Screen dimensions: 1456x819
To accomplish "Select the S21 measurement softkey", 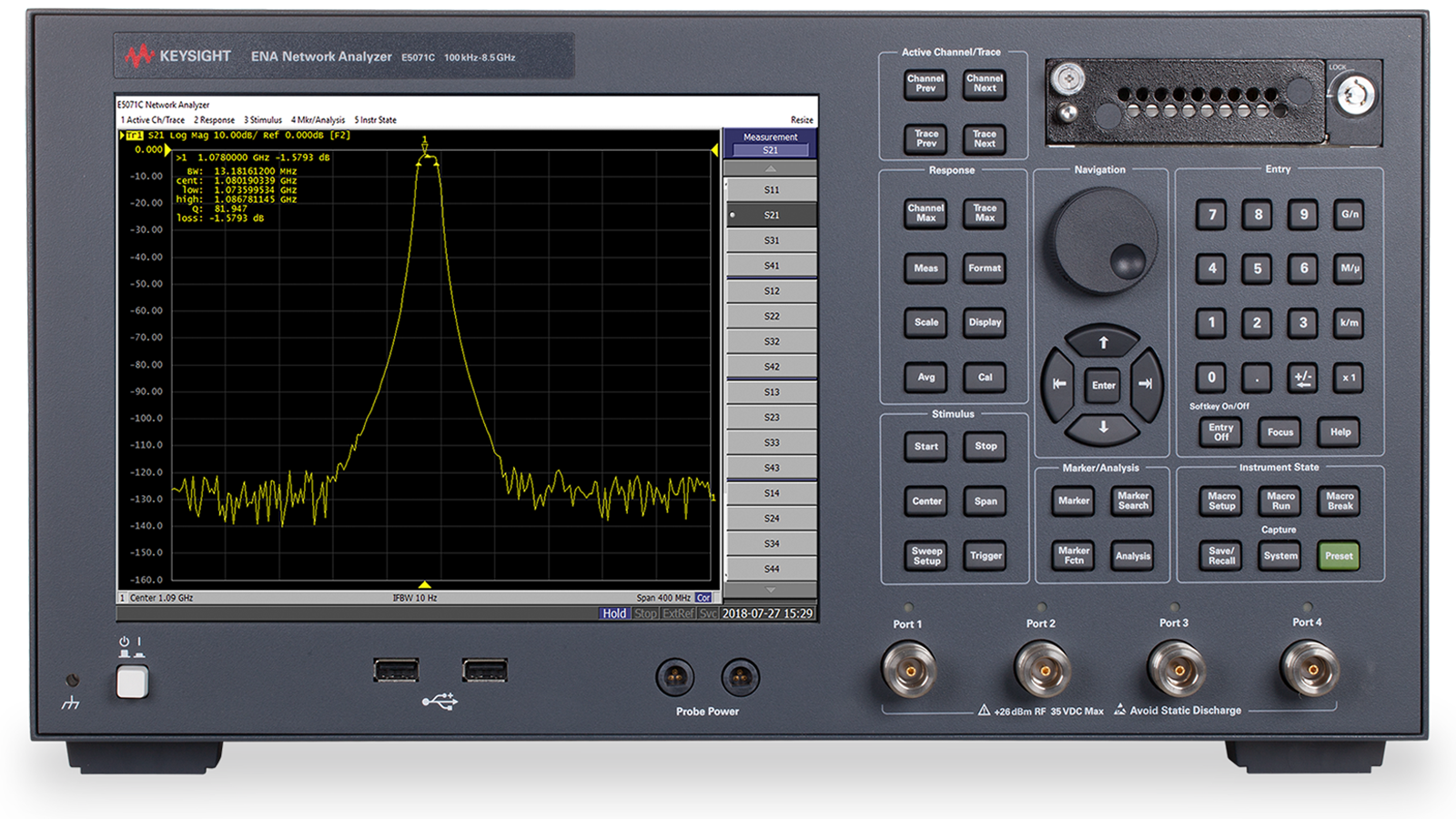I will pos(771,216).
